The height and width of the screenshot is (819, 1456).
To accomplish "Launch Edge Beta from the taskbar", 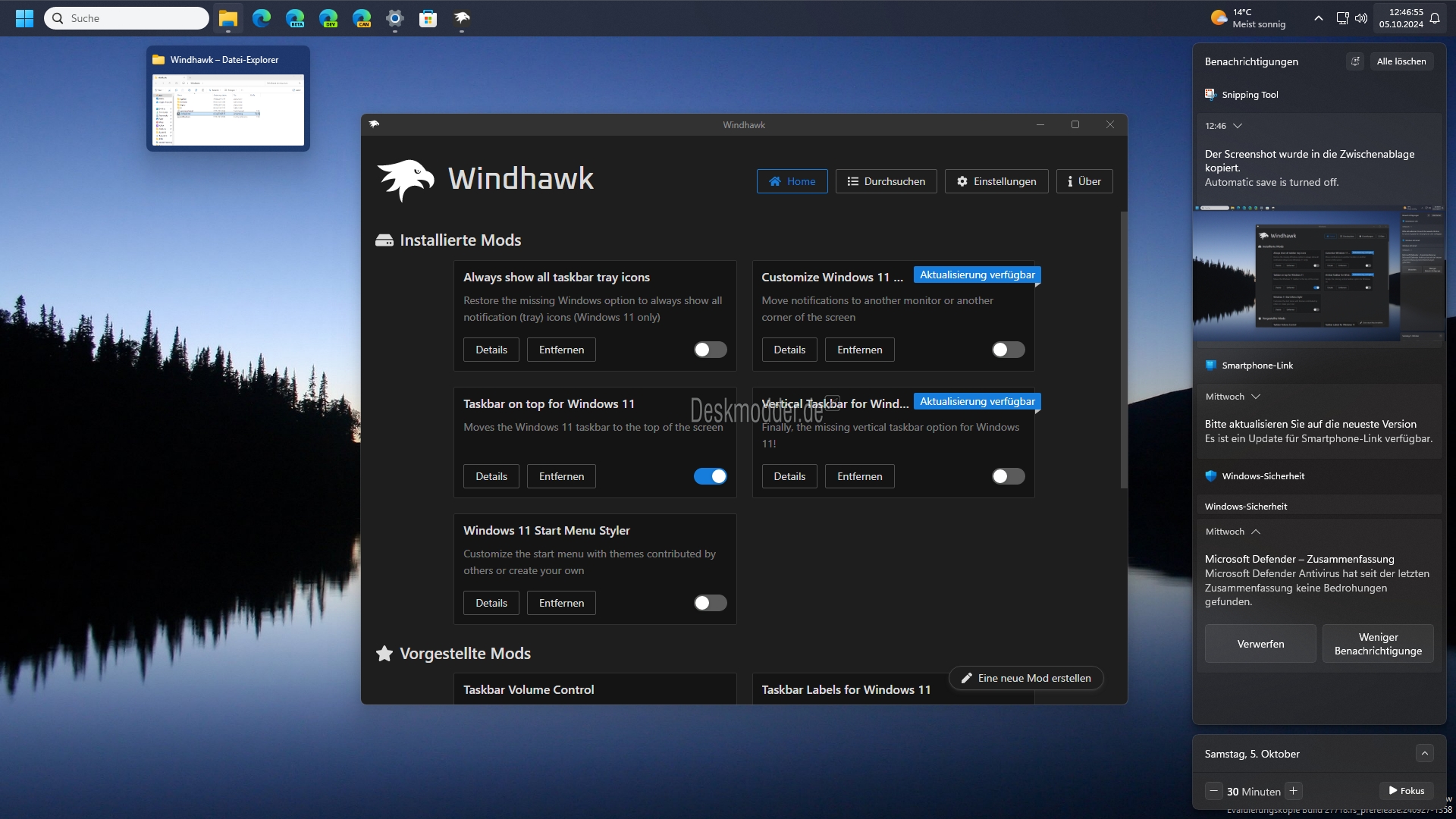I will (295, 18).
